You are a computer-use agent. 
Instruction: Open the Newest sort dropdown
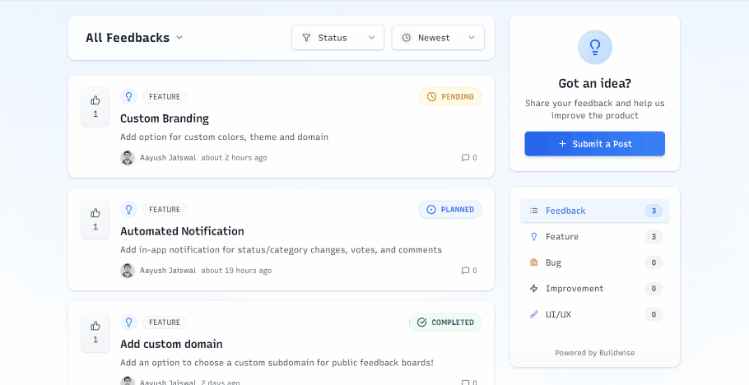tap(438, 38)
